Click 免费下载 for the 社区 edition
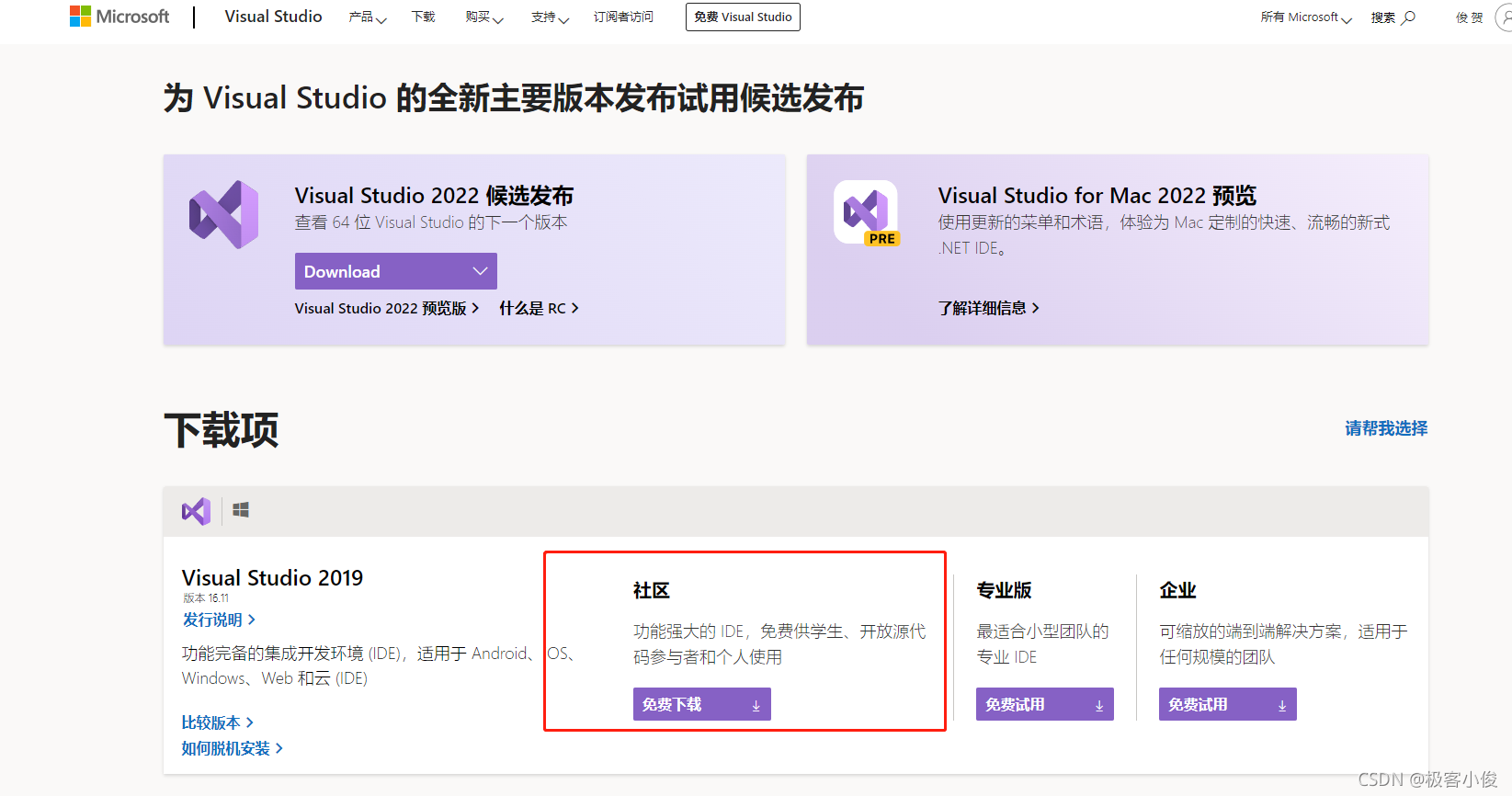 coord(702,704)
